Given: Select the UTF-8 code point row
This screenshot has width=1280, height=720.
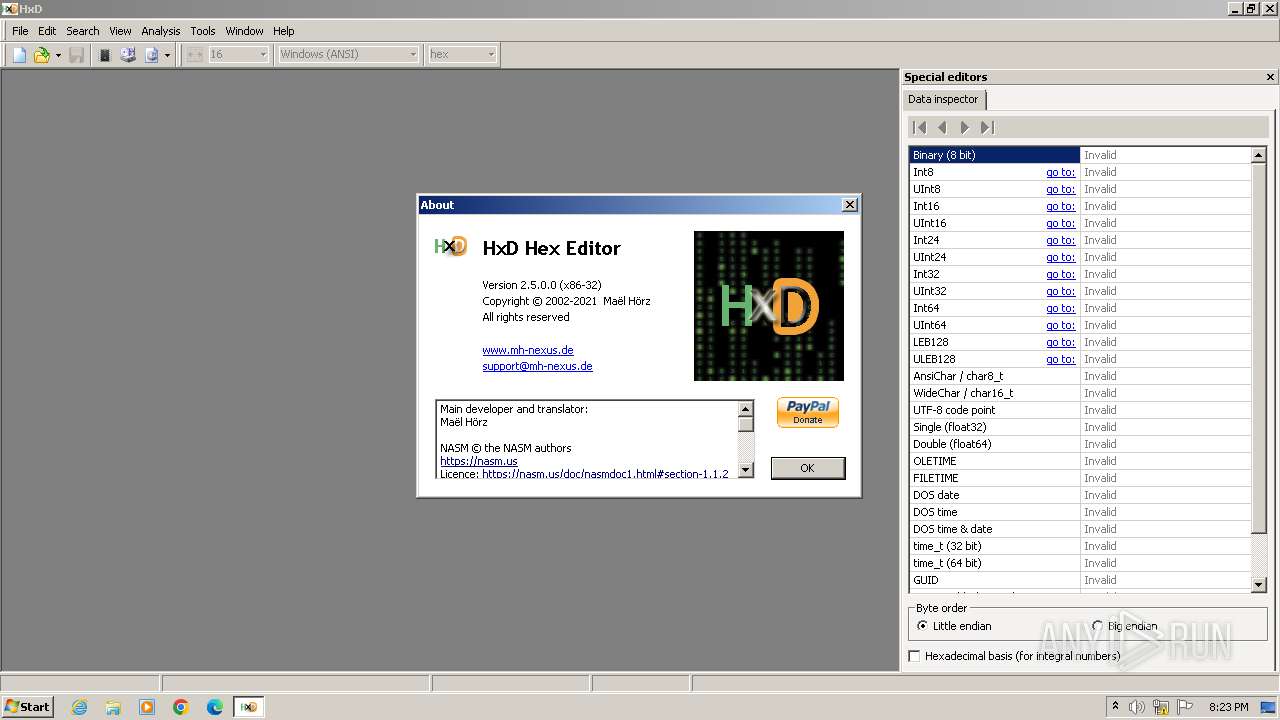Looking at the screenshot, I should click(1080, 410).
